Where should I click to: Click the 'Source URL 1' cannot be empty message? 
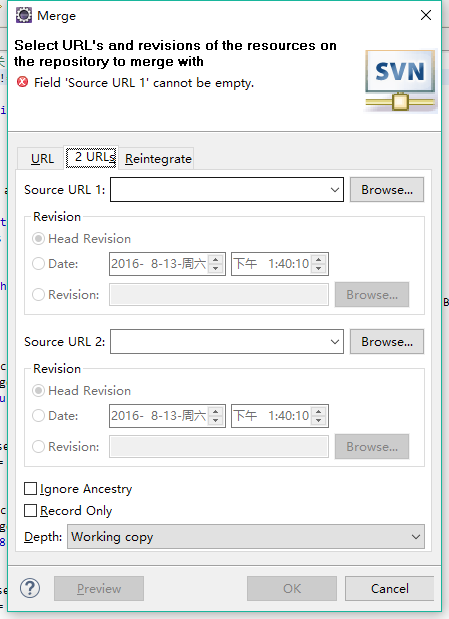[144, 83]
